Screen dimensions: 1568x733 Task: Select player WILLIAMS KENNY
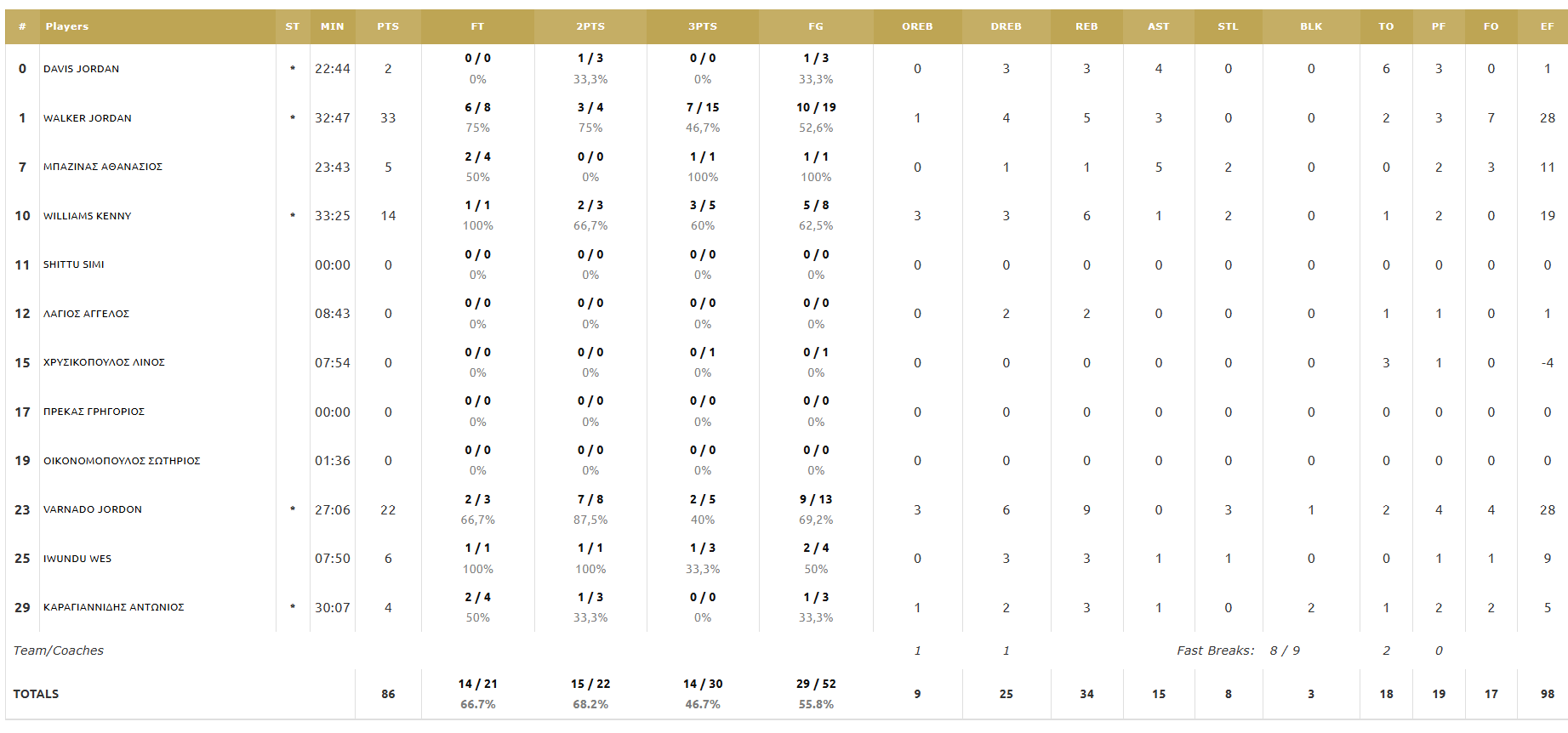[88, 216]
